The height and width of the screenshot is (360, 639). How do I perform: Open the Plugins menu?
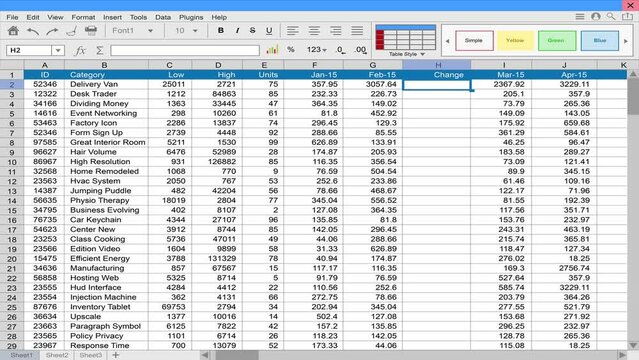tap(191, 17)
